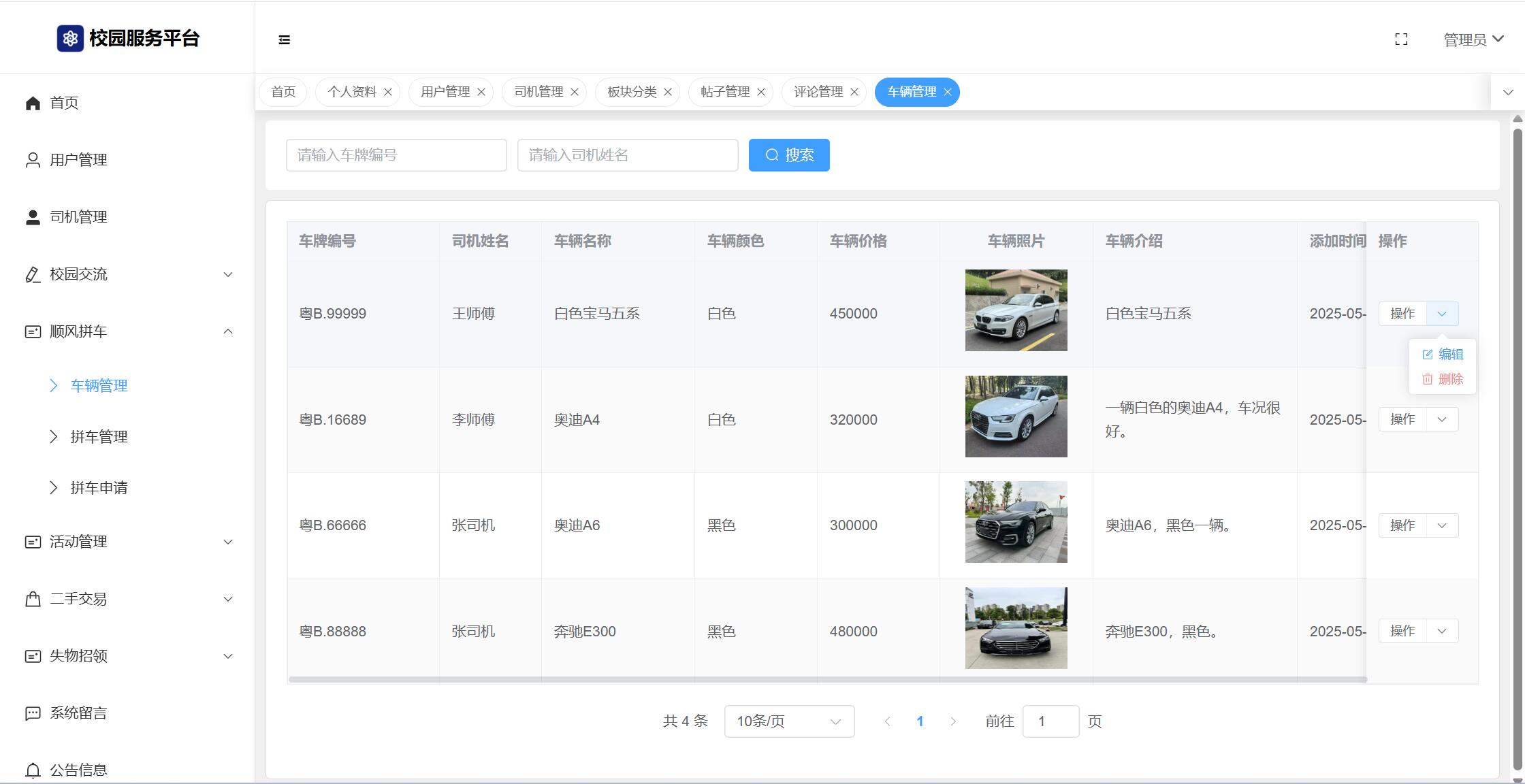Select 删除 in the action menu
The height and width of the screenshot is (784, 1525).
(x=1443, y=379)
